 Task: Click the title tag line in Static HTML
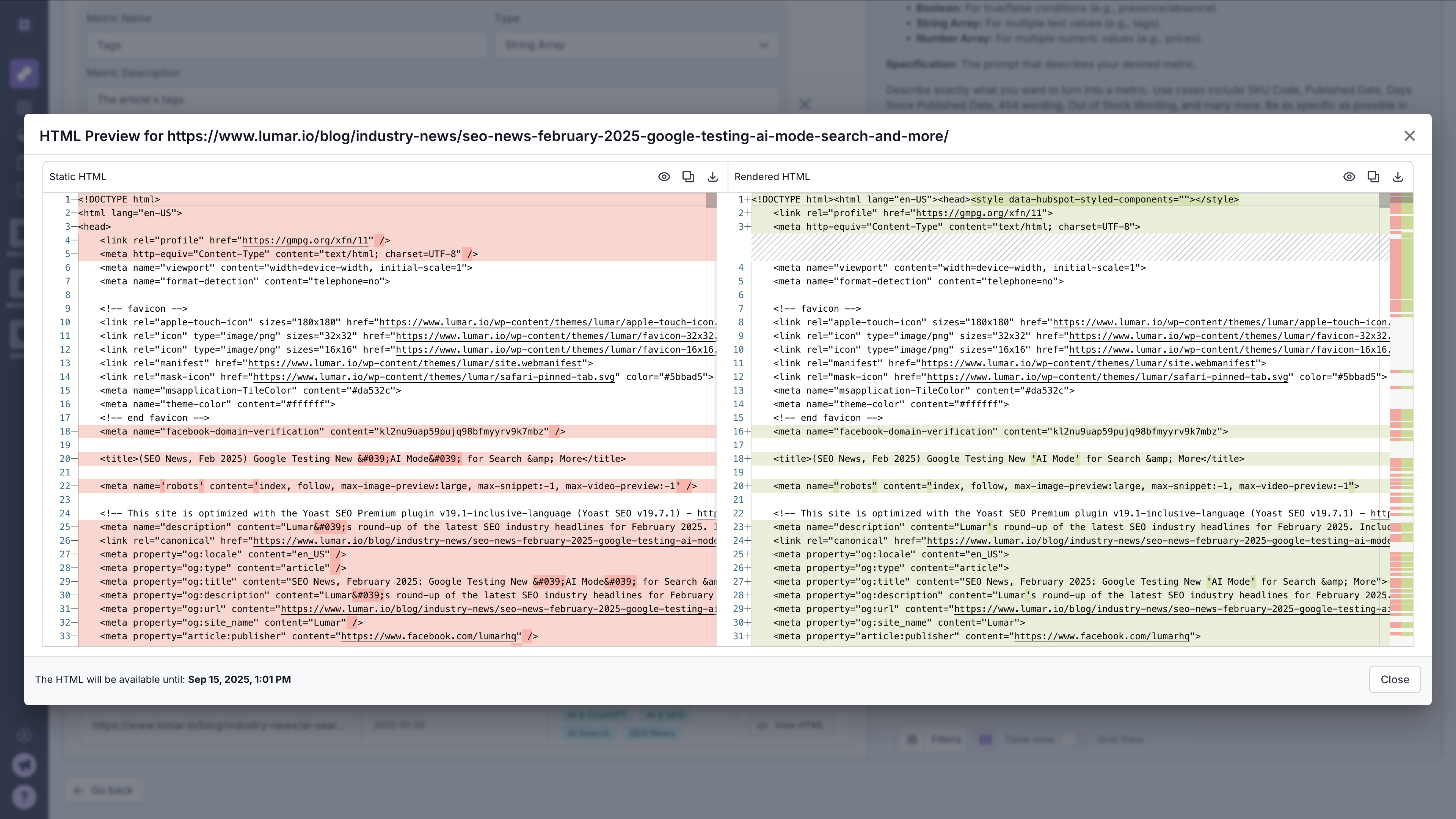(363, 459)
